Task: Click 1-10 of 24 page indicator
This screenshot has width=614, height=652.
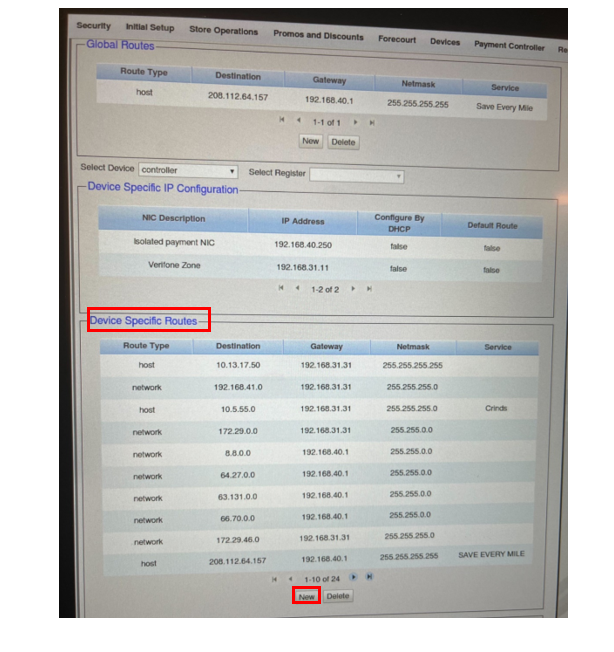Action: click(322, 579)
